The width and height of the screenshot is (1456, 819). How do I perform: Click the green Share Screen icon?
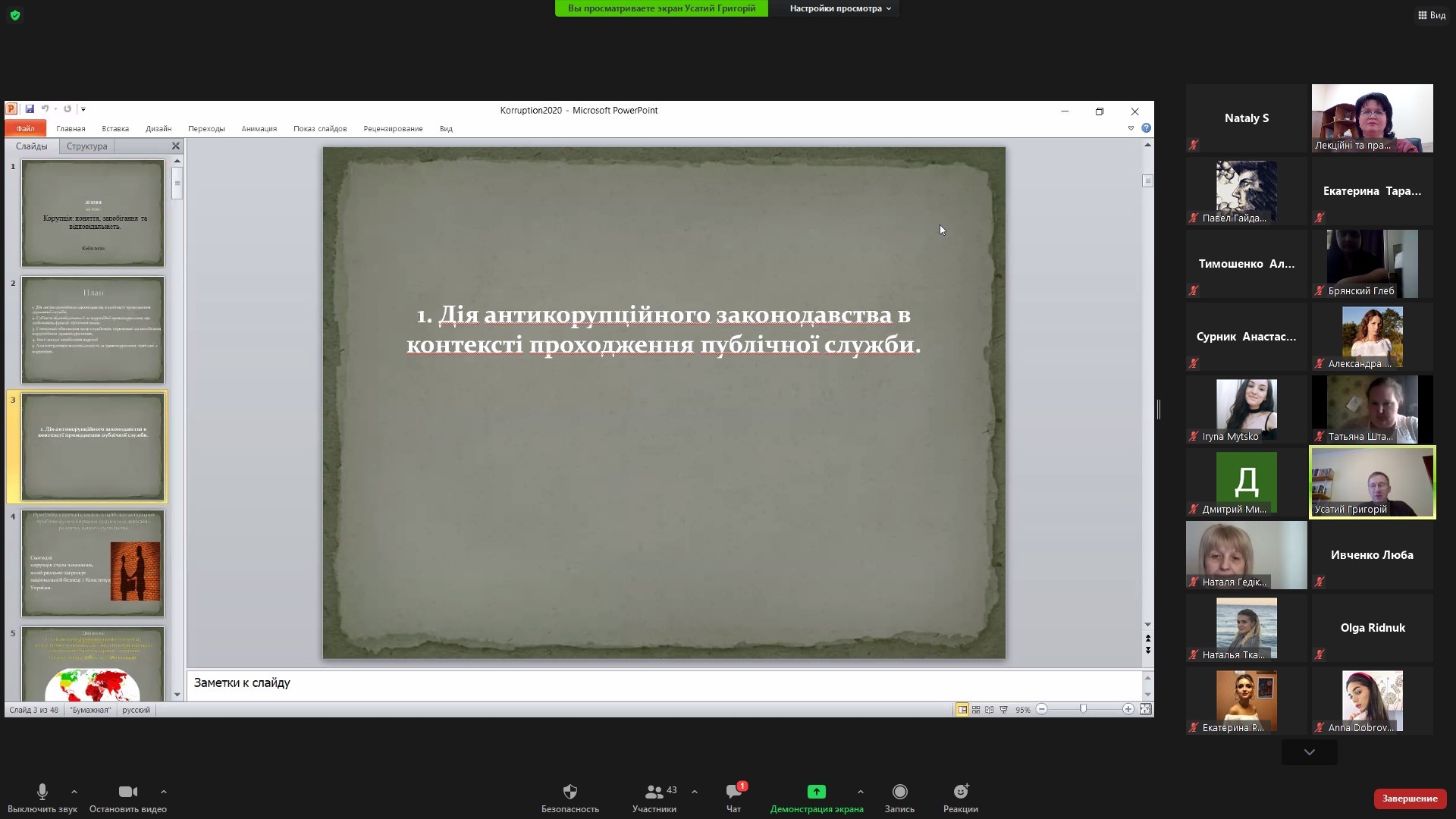tap(817, 792)
